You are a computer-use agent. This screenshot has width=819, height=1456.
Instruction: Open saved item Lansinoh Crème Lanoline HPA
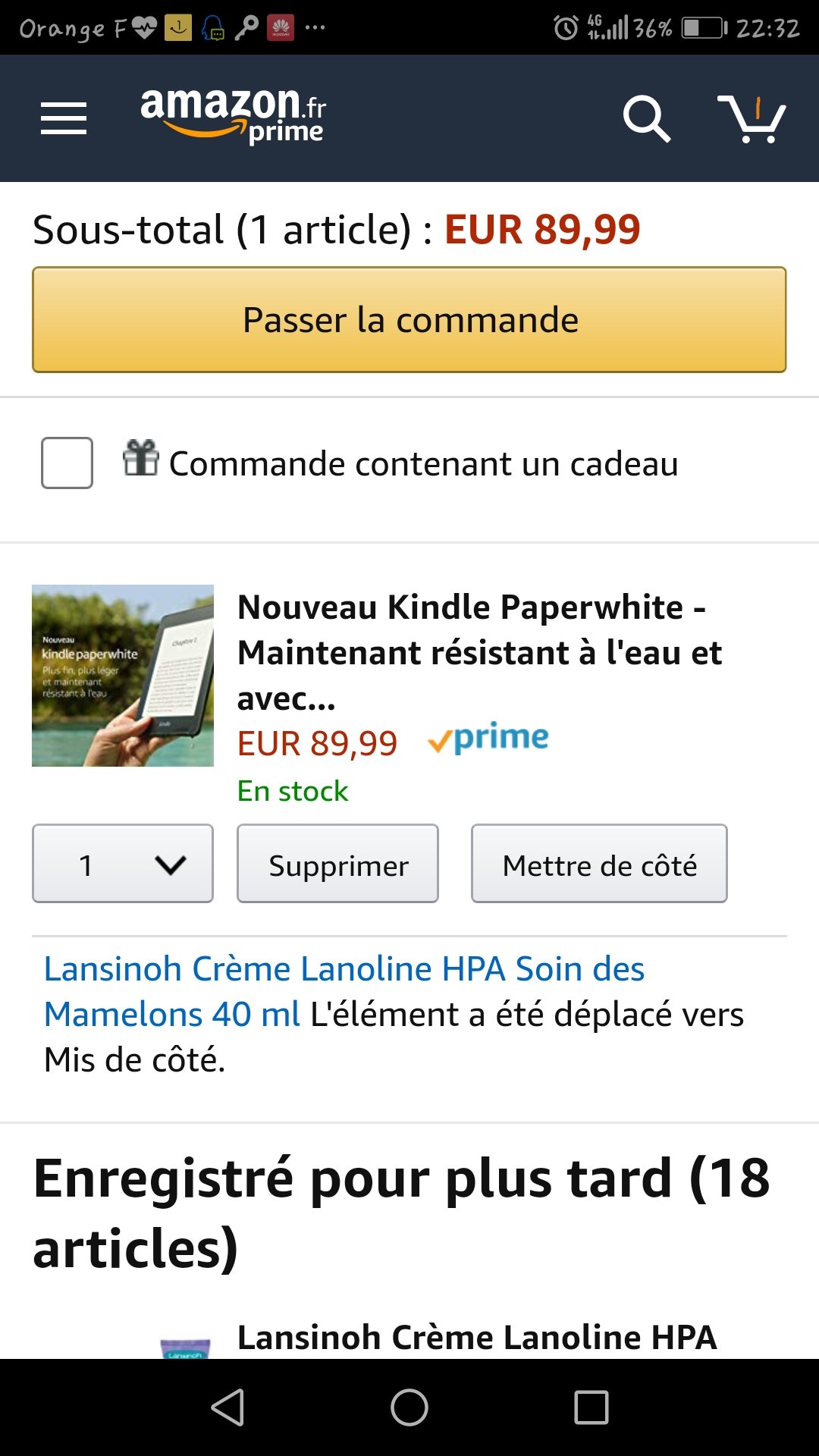(477, 1338)
